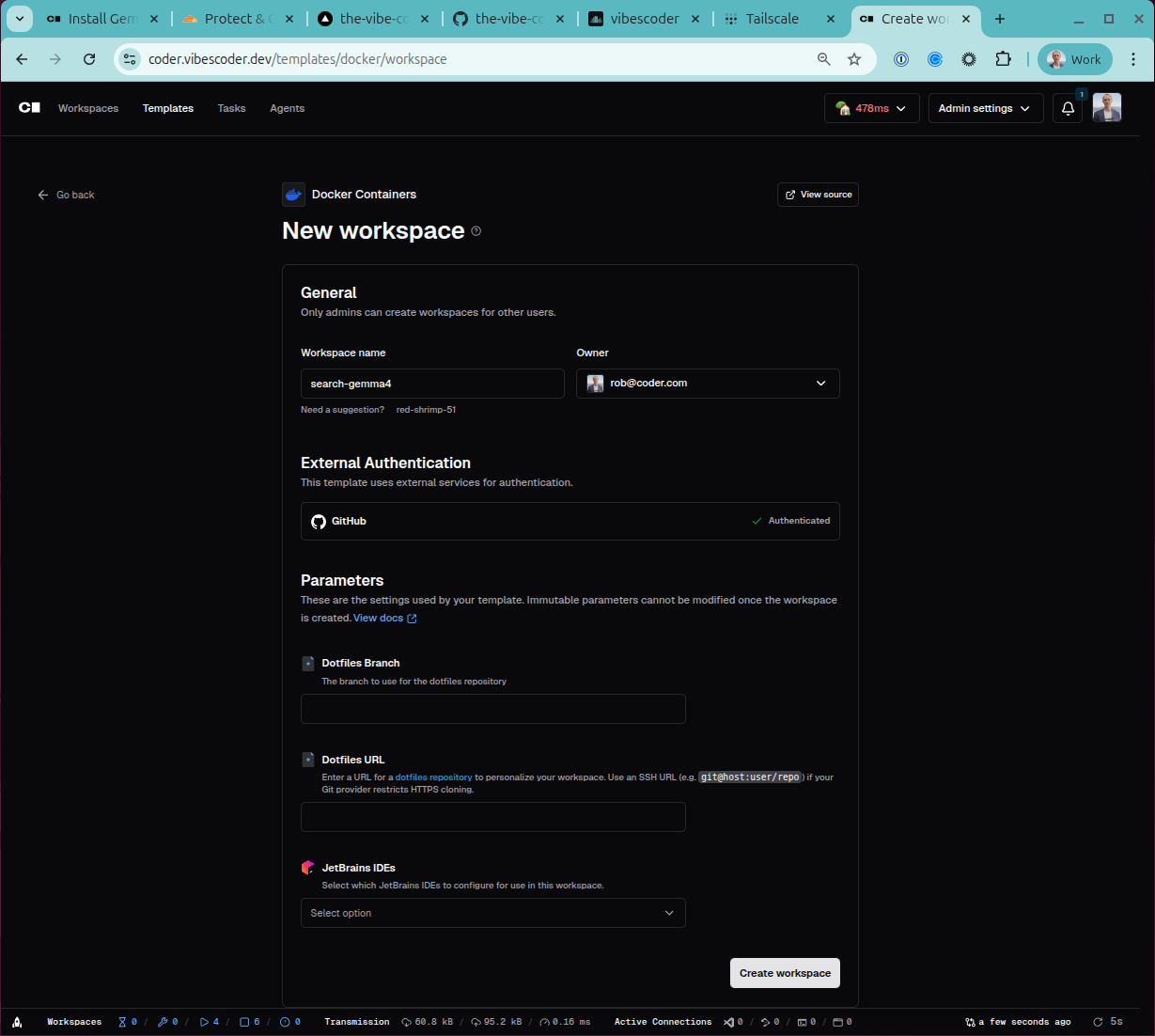The width and height of the screenshot is (1155, 1036).
Task: Go to Agents in the top navigation
Action: click(x=287, y=108)
